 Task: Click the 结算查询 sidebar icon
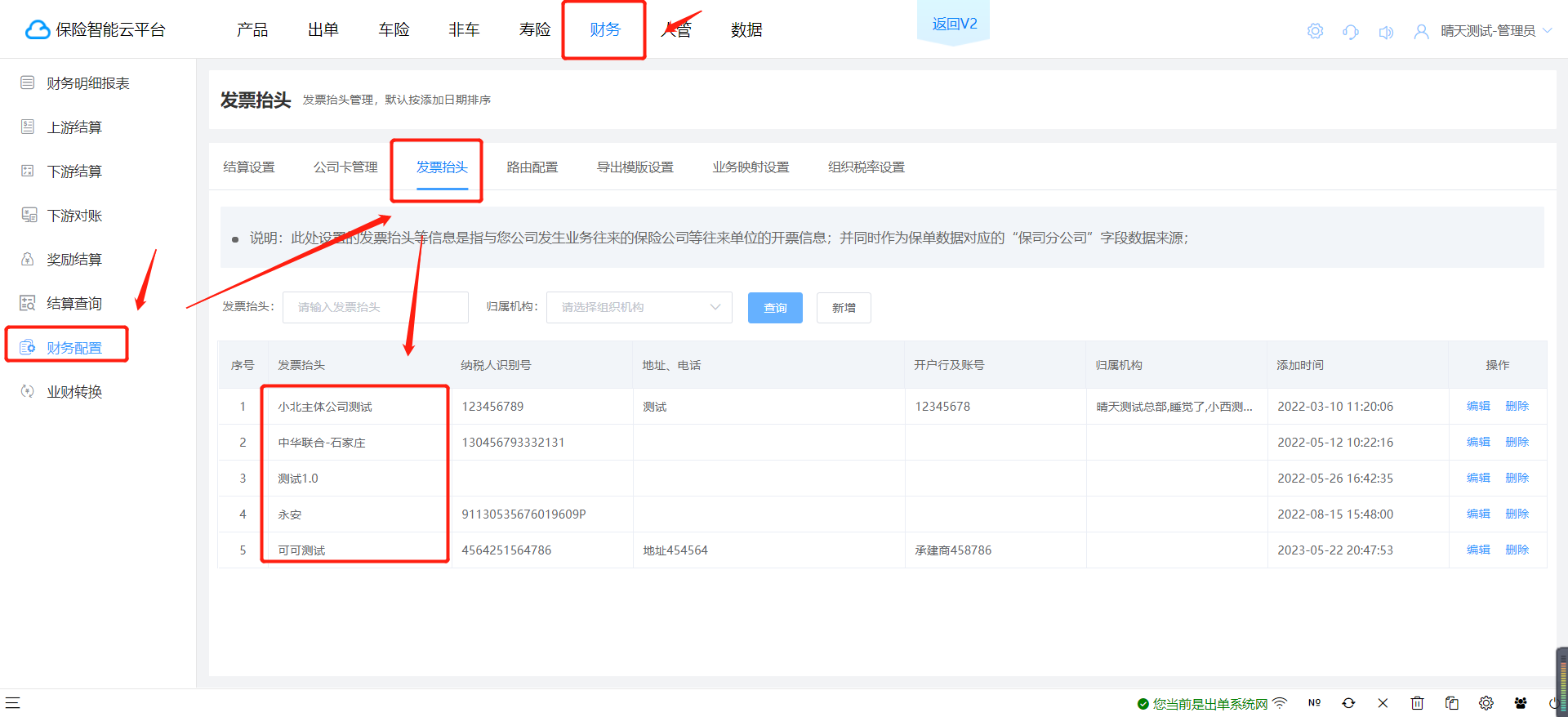(x=28, y=303)
